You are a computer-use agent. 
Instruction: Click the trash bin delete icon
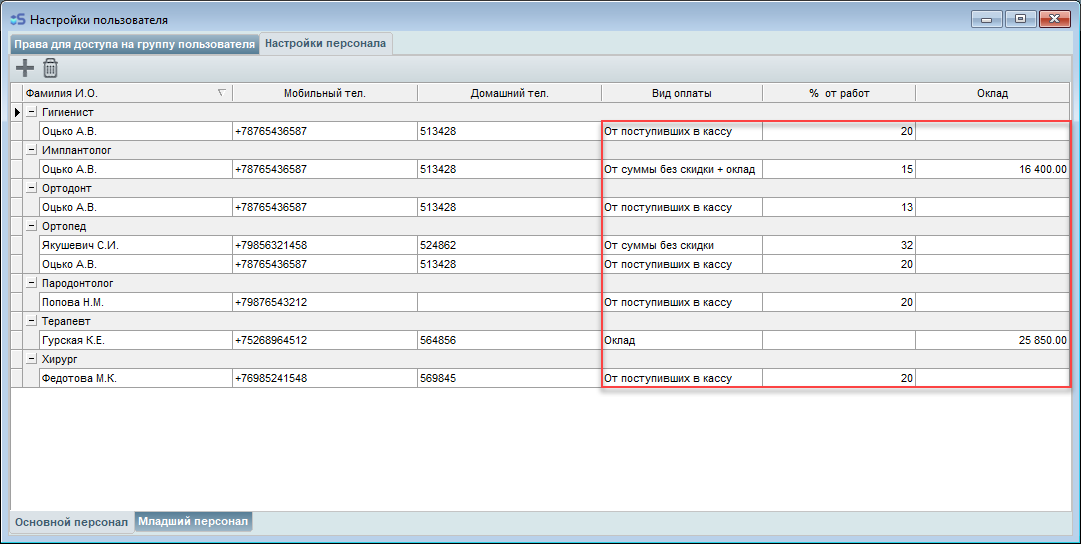[50, 68]
